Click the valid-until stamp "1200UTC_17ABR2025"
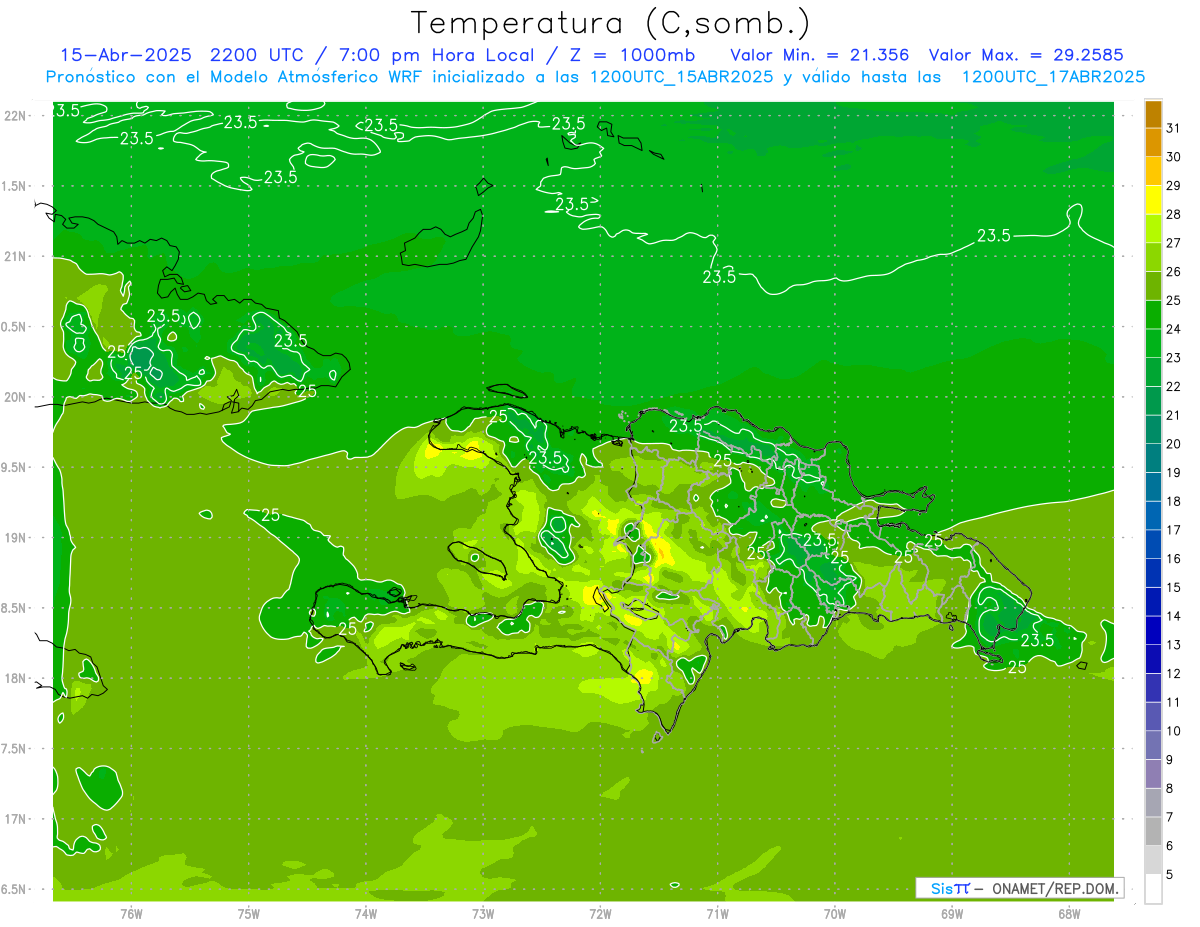The height and width of the screenshot is (927, 1200). pyautogui.click(x=1053, y=77)
